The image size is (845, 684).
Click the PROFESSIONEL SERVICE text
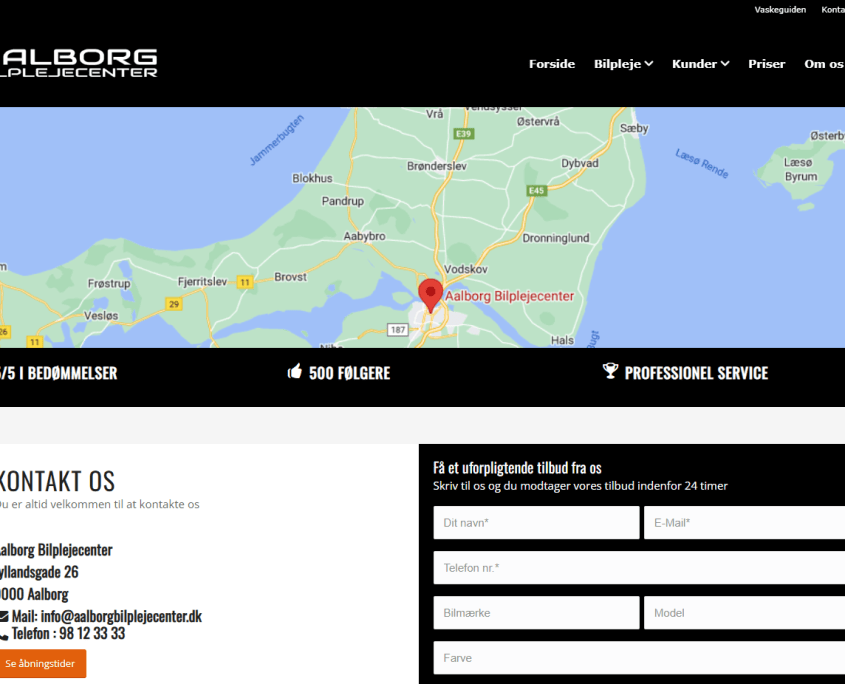click(x=696, y=373)
